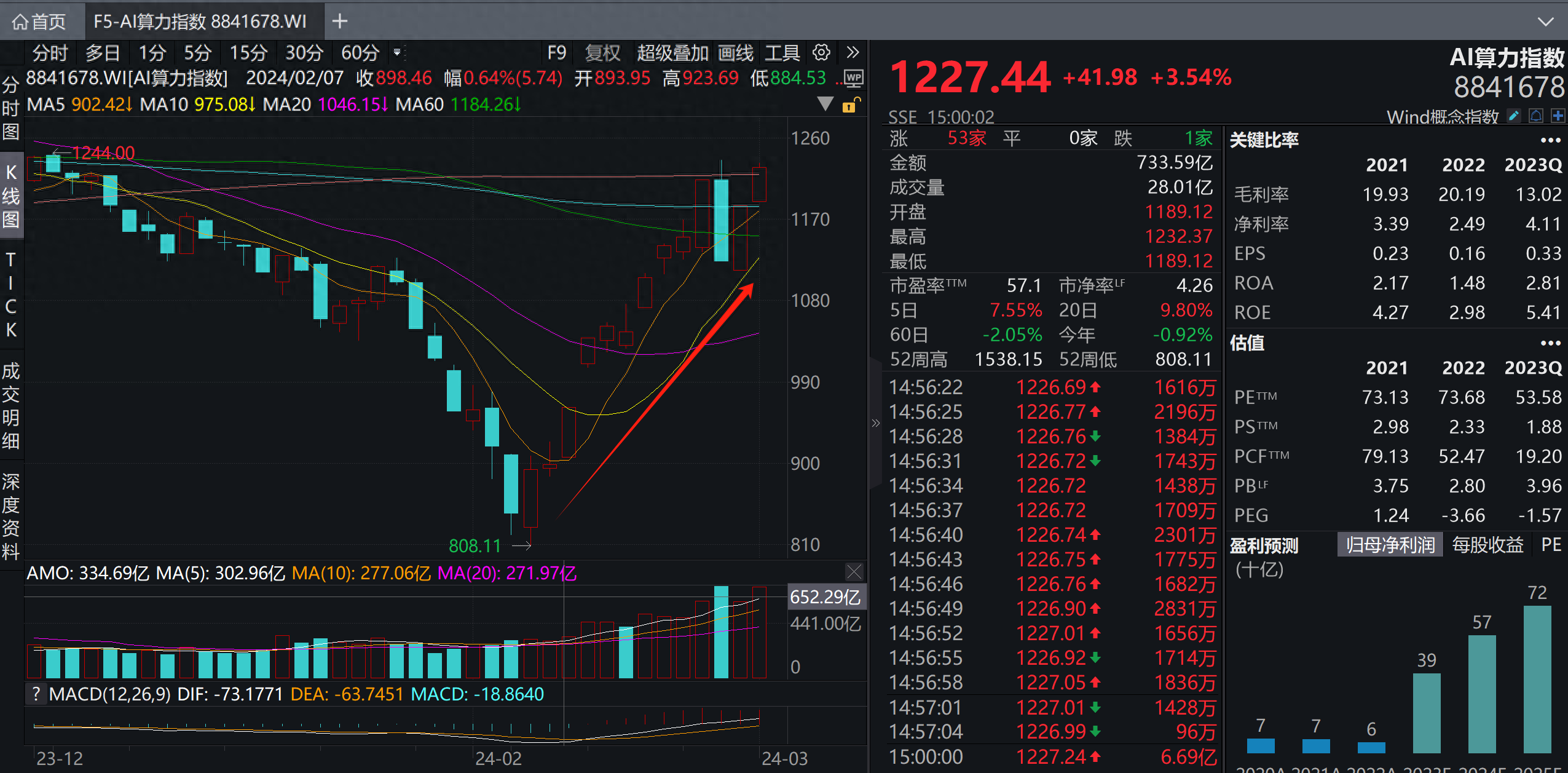
Task: Expand more toolbar options double chevron
Action: (853, 53)
